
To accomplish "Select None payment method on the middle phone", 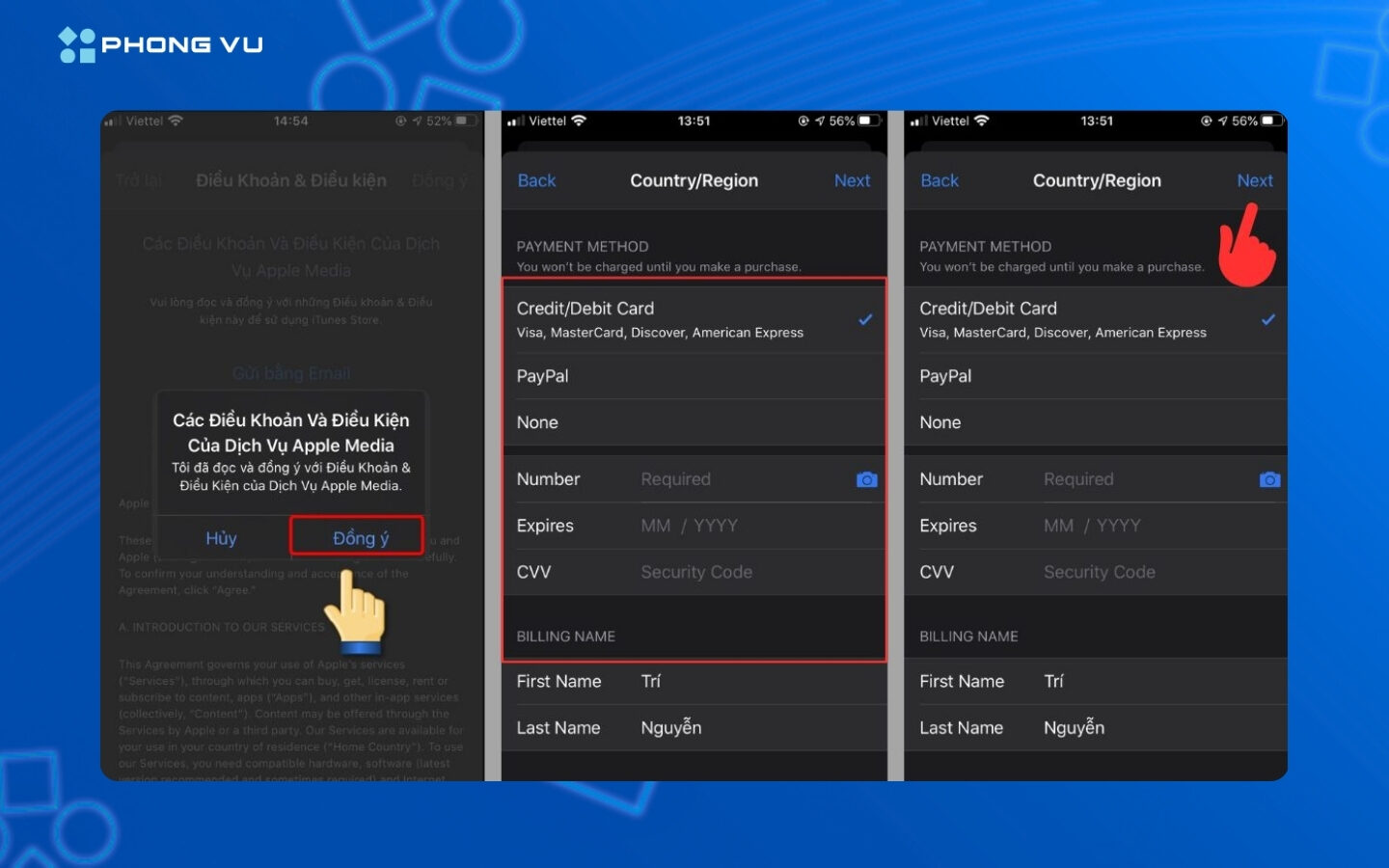I will coord(694,422).
